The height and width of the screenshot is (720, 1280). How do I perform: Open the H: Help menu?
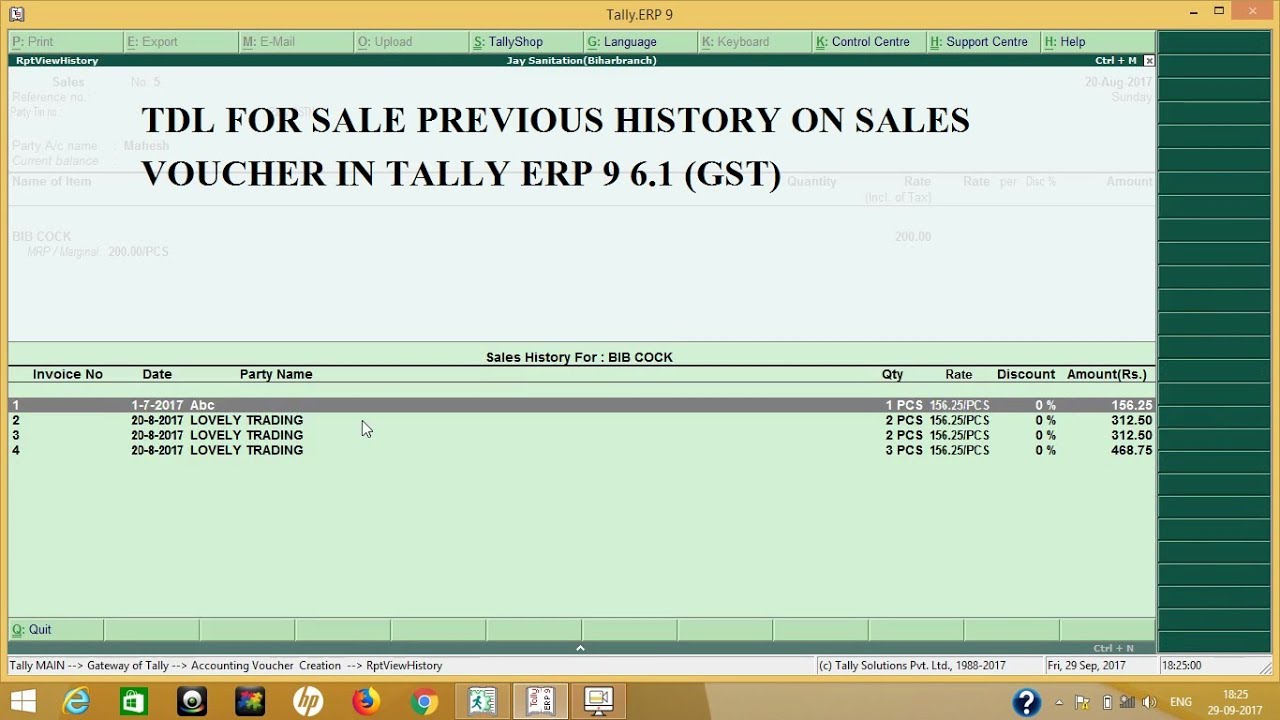(1098, 42)
